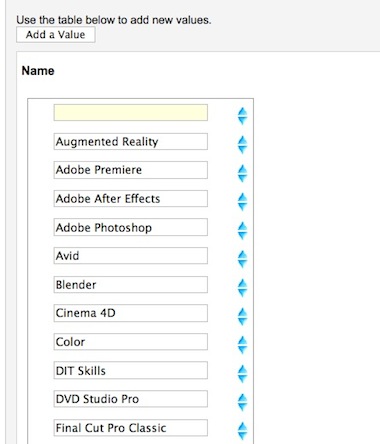Click reorder arrows beside the empty field
380x444 pixels.
click(242, 116)
